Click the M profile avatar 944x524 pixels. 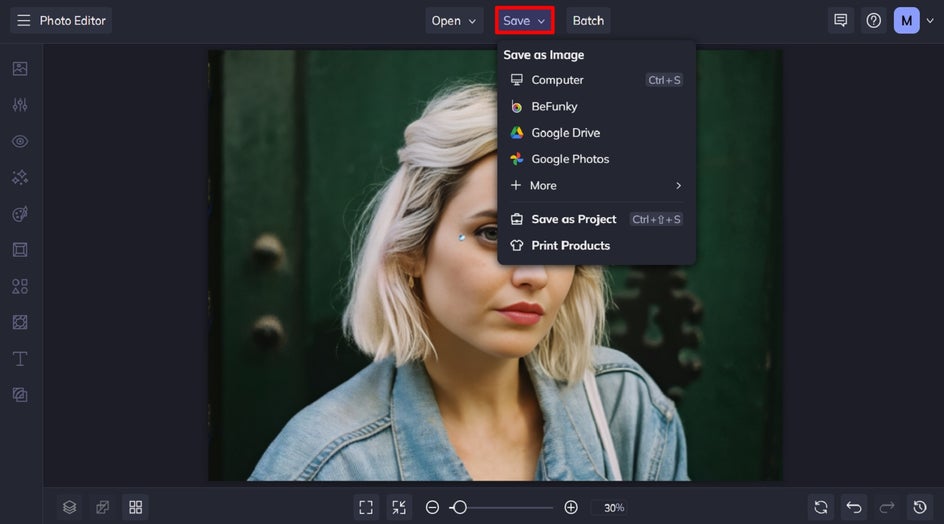coord(907,20)
